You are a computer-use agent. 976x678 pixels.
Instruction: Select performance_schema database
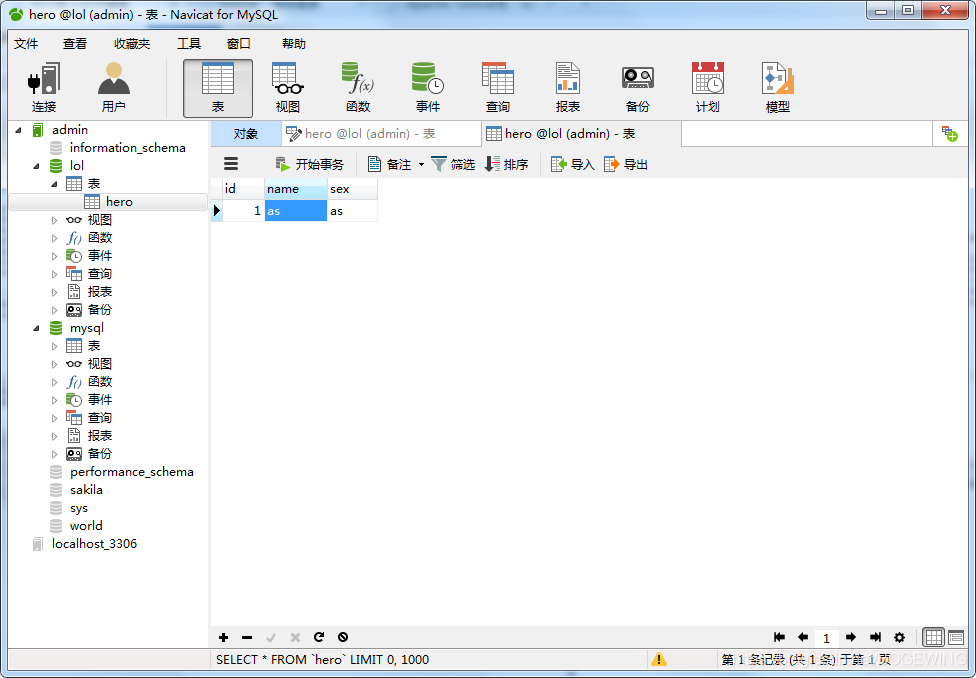131,472
